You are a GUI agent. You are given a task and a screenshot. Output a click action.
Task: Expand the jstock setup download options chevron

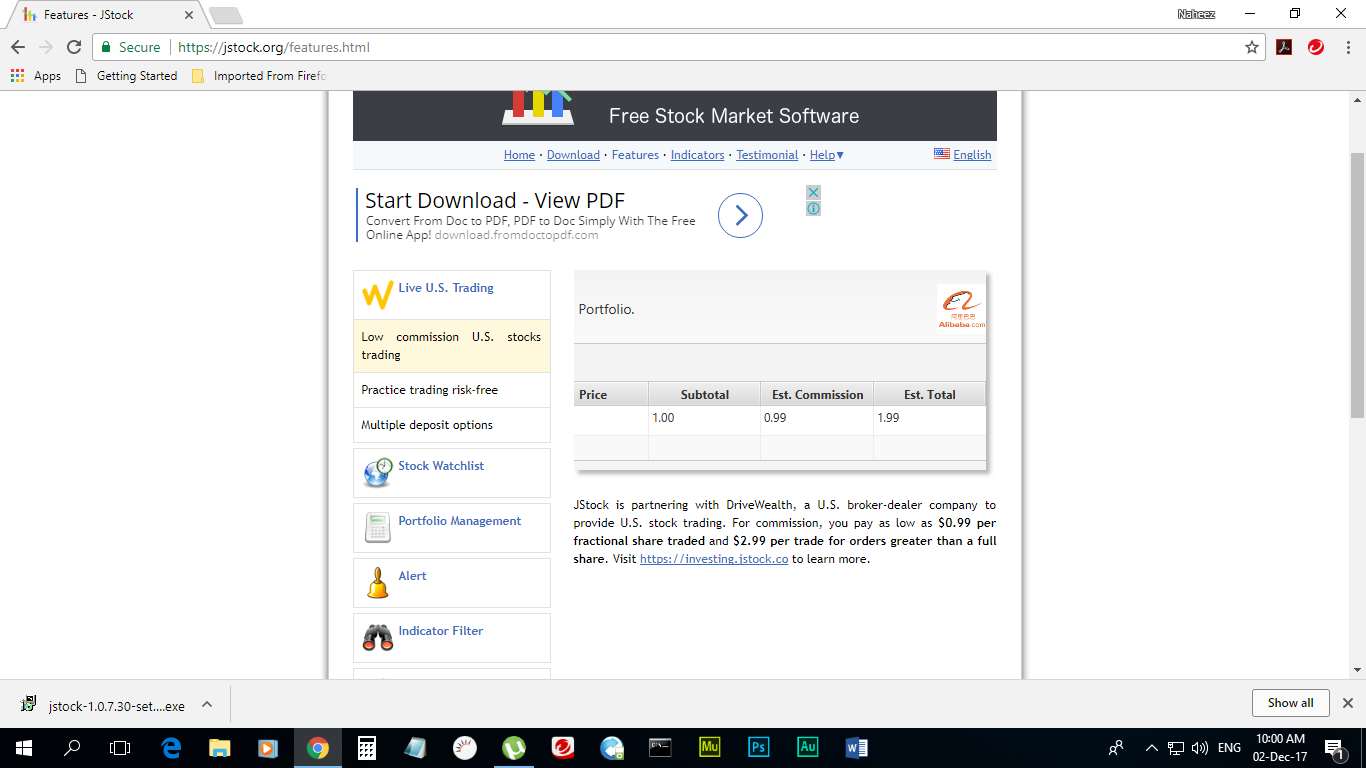click(207, 704)
